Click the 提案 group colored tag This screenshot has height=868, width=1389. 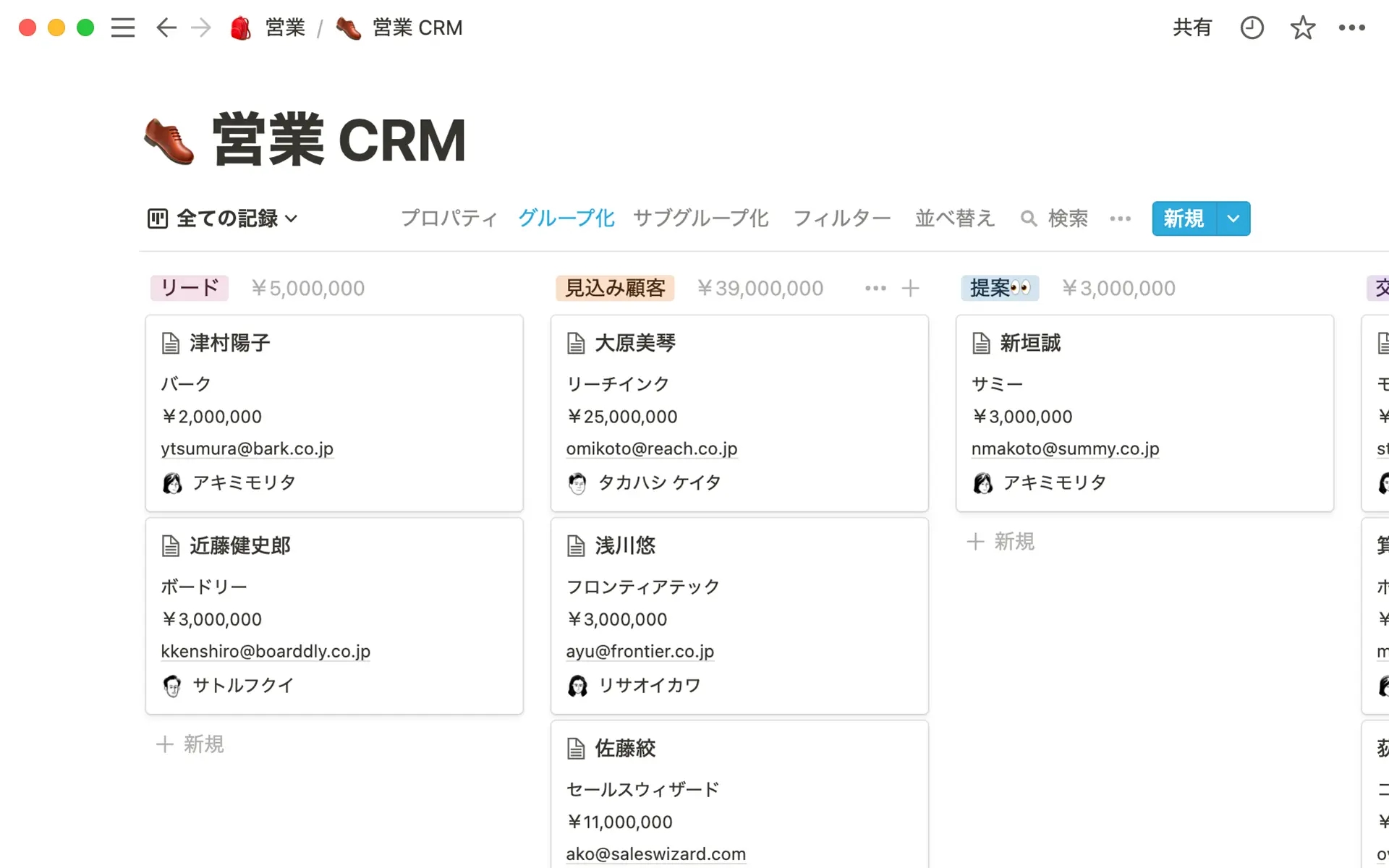pyautogui.click(x=1000, y=288)
